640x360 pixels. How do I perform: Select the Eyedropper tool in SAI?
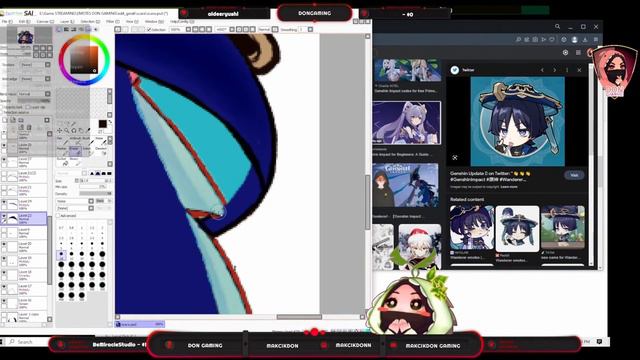coord(87,131)
